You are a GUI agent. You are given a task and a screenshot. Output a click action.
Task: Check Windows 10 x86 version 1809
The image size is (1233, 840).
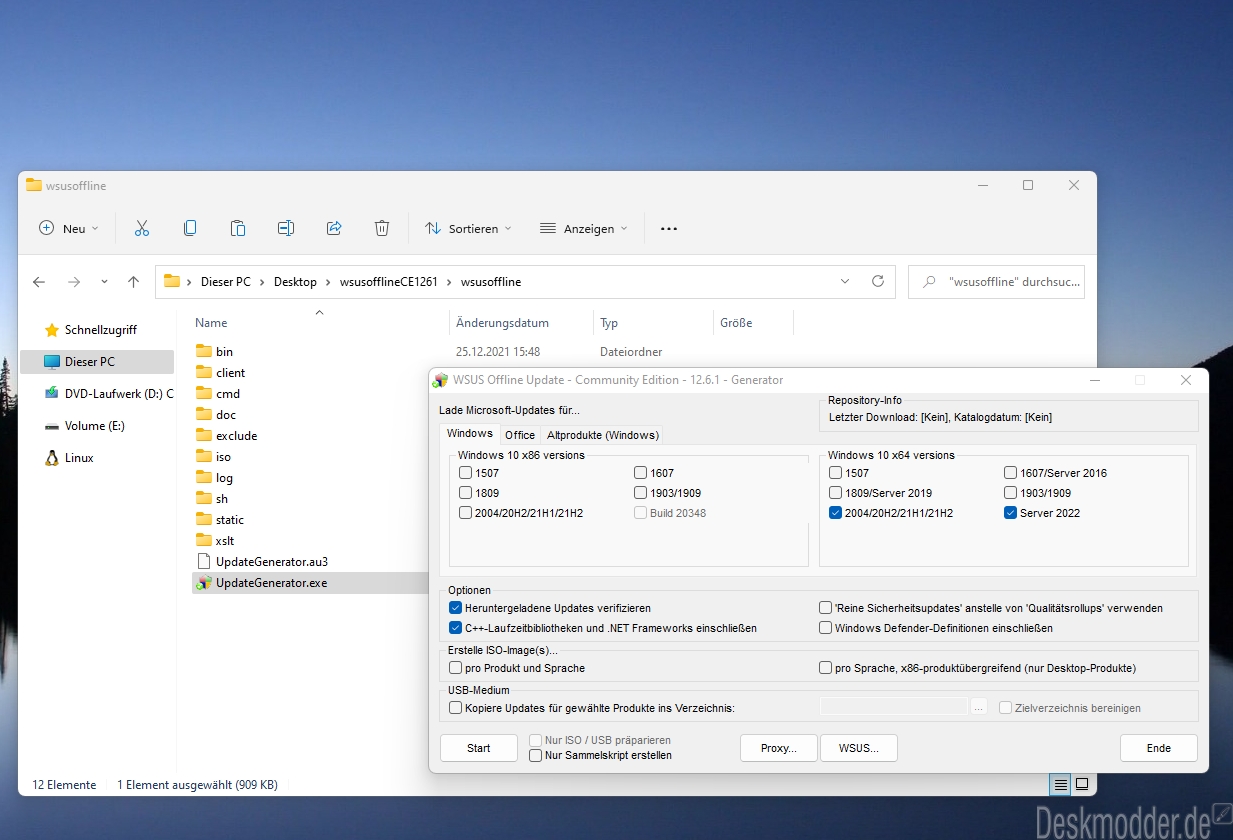point(466,493)
